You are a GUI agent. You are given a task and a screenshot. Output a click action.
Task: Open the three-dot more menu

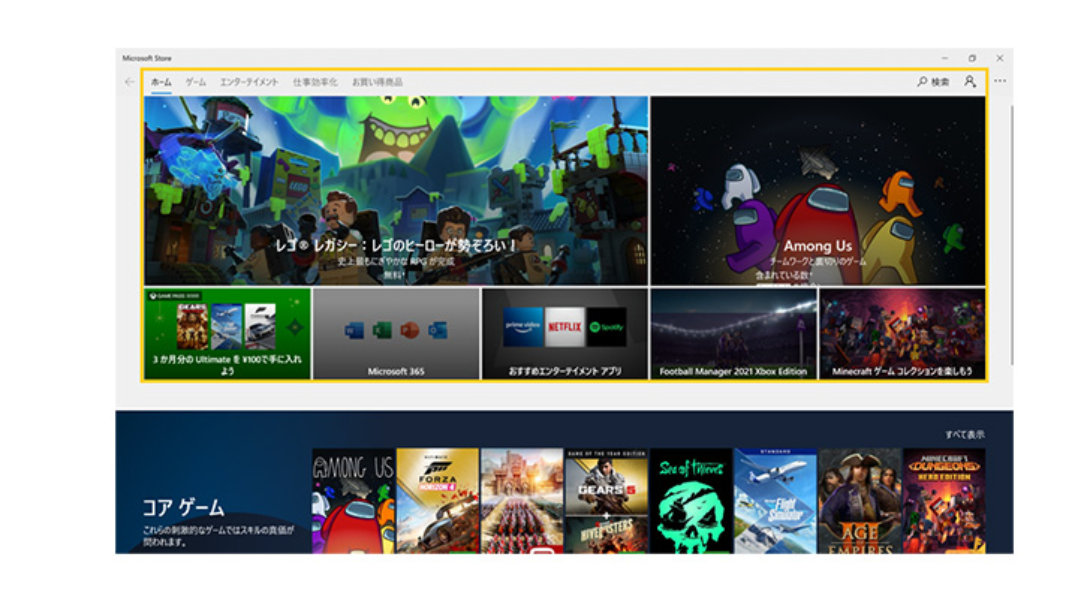click(1000, 81)
